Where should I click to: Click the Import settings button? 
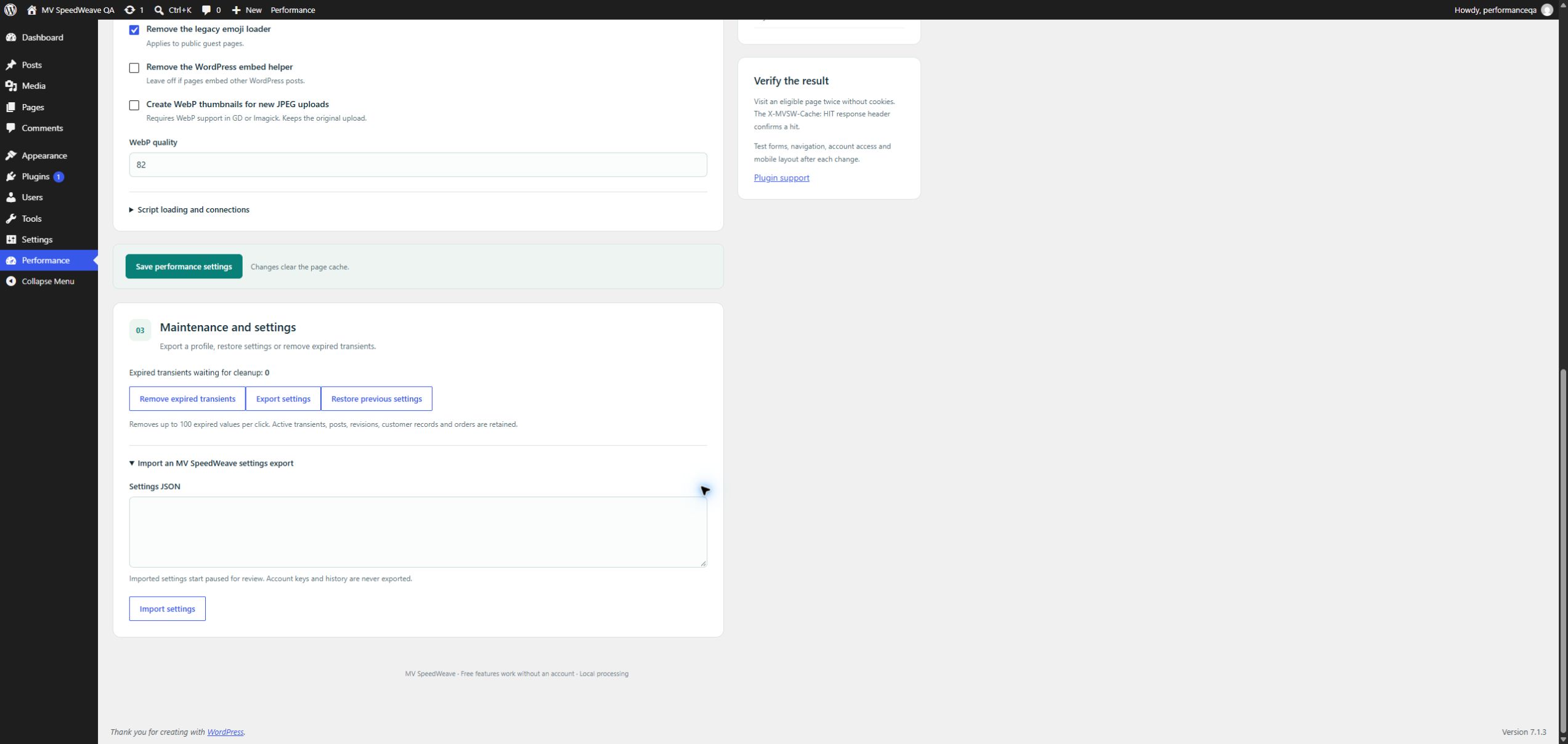point(168,609)
